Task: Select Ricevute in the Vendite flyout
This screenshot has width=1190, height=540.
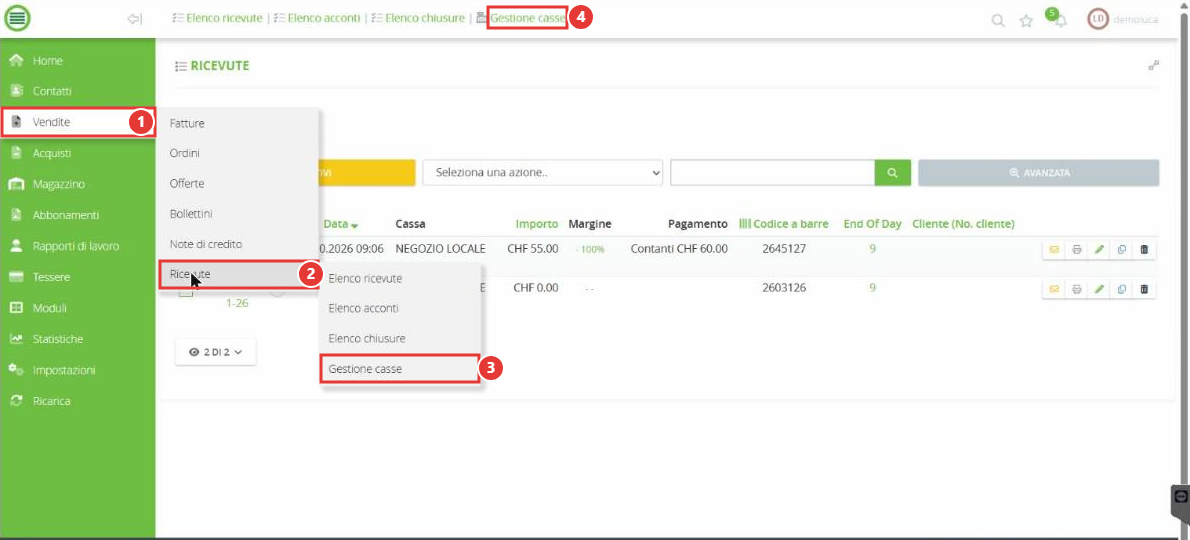Action: (239, 275)
